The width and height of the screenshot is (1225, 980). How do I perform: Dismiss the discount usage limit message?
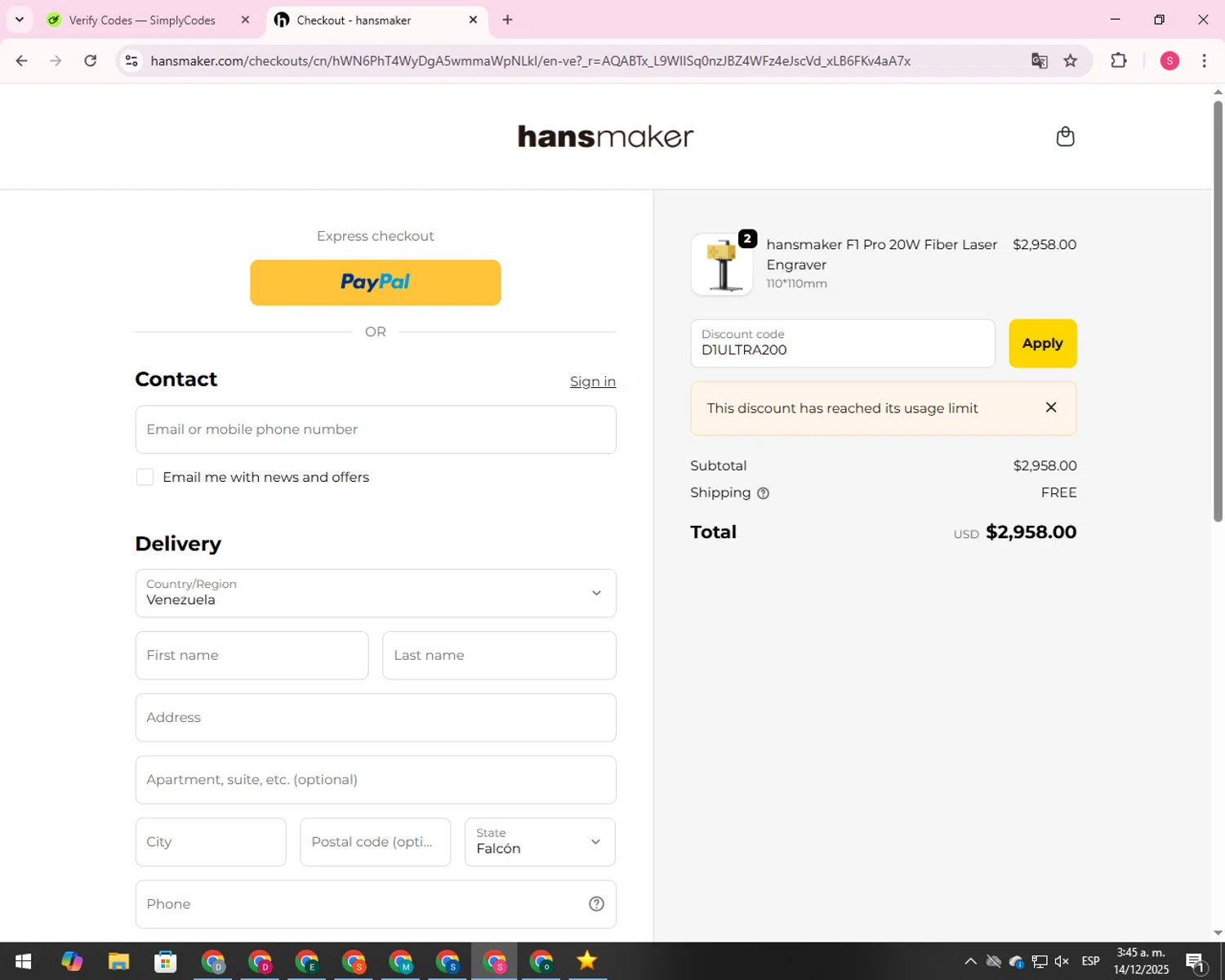tap(1051, 408)
